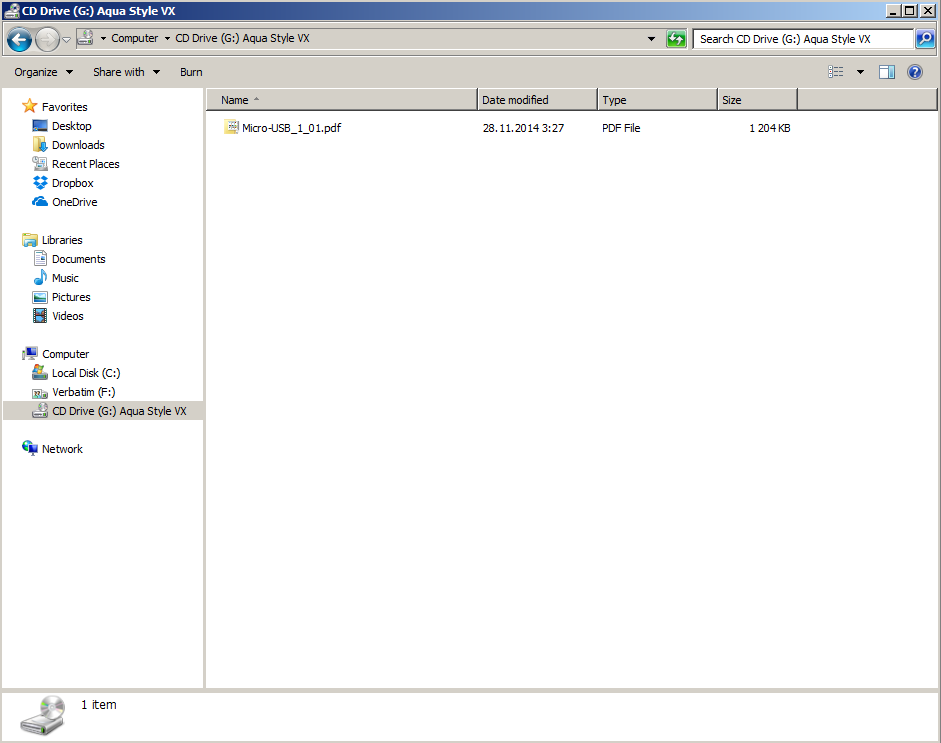941x743 pixels.
Task: Expand dropdown arrow before Computer breadcrumb
Action: point(103,38)
